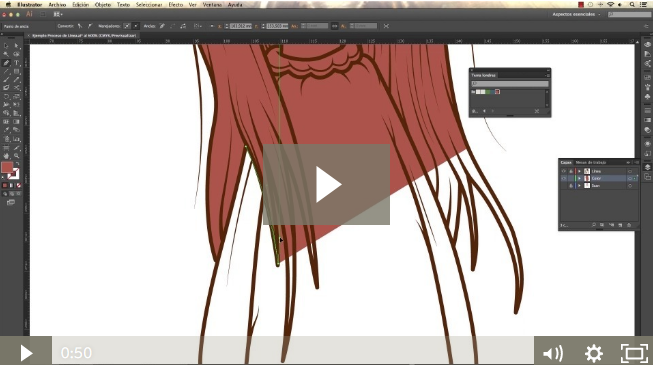Image resolution: width=653 pixels, height=365 pixels.
Task: Toggle visibility eye of Color layer
Action: pos(564,178)
